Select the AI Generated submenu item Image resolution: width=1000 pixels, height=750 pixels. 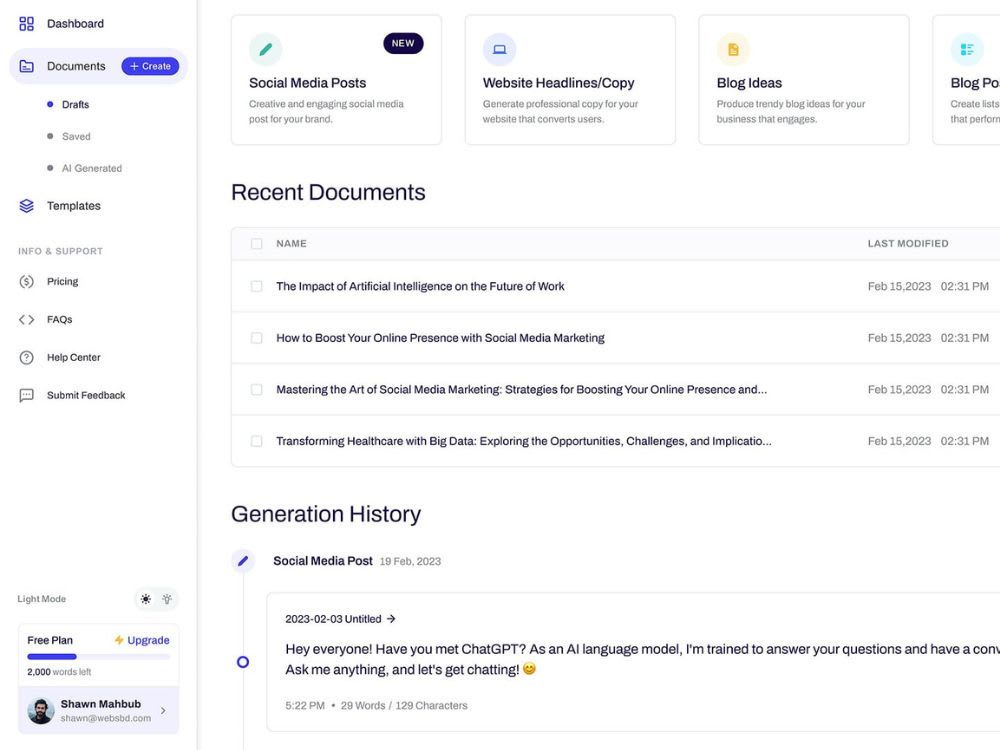pos(92,168)
